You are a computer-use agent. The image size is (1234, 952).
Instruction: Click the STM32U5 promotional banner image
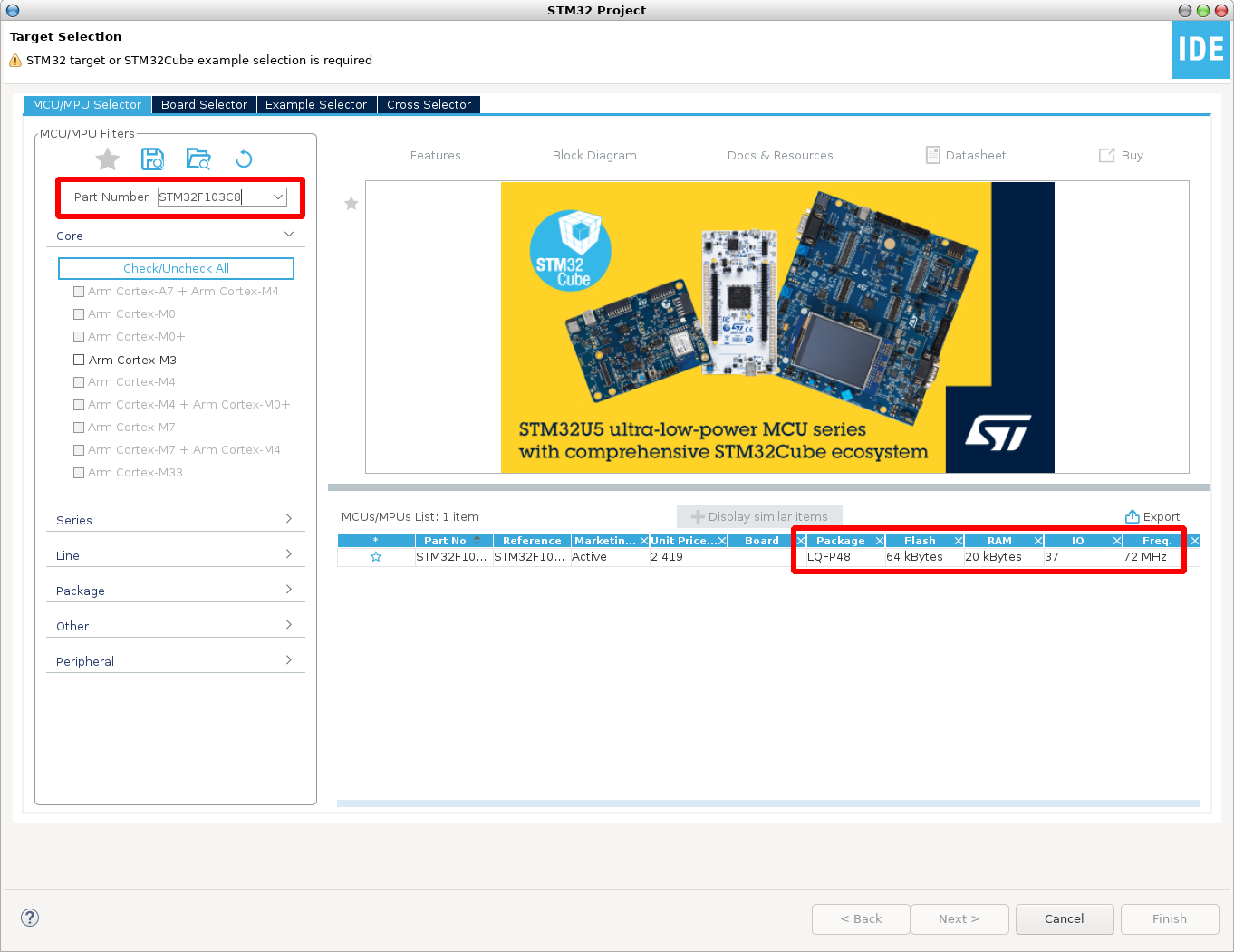pyautogui.click(x=777, y=327)
